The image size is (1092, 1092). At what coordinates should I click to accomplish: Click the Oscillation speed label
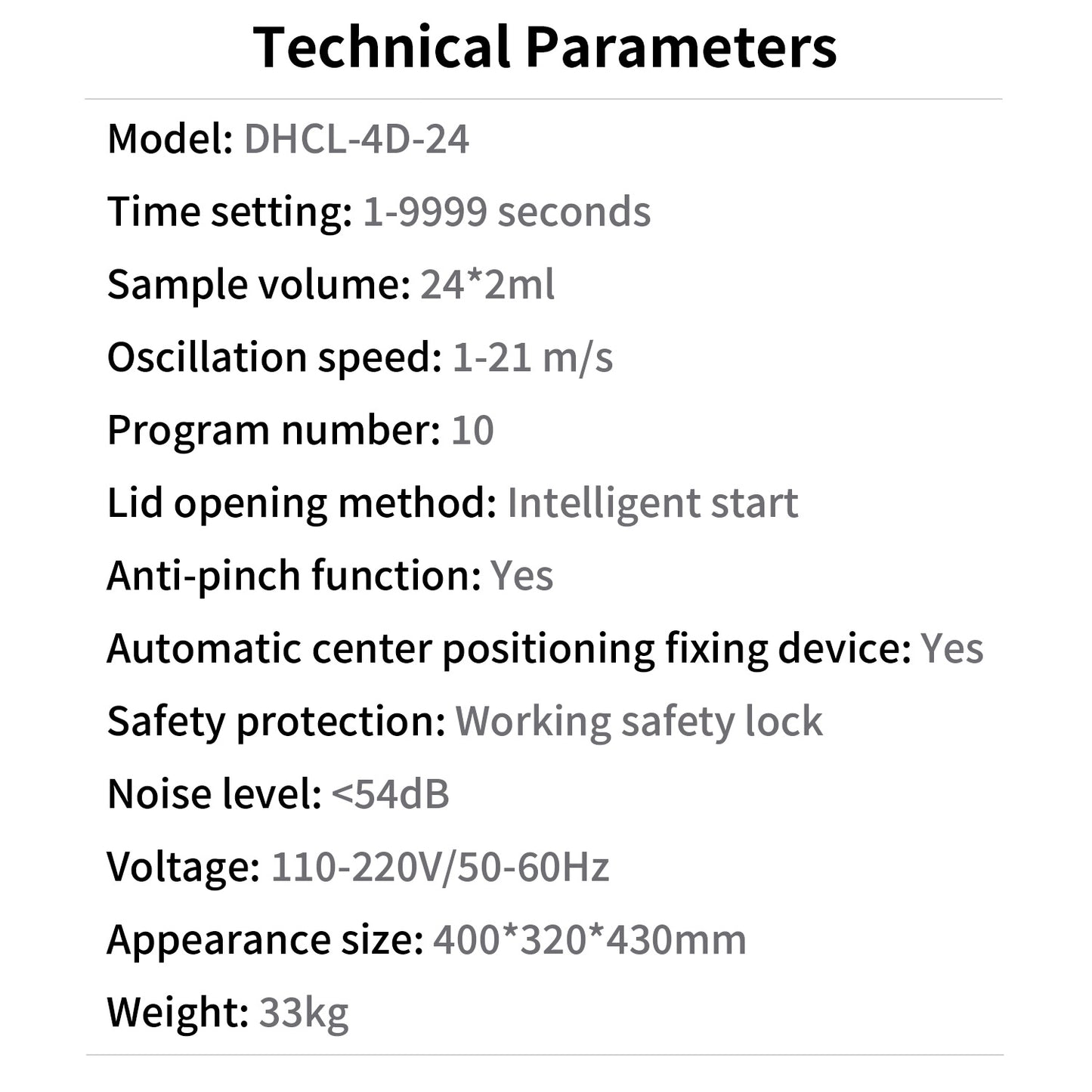tap(274, 357)
